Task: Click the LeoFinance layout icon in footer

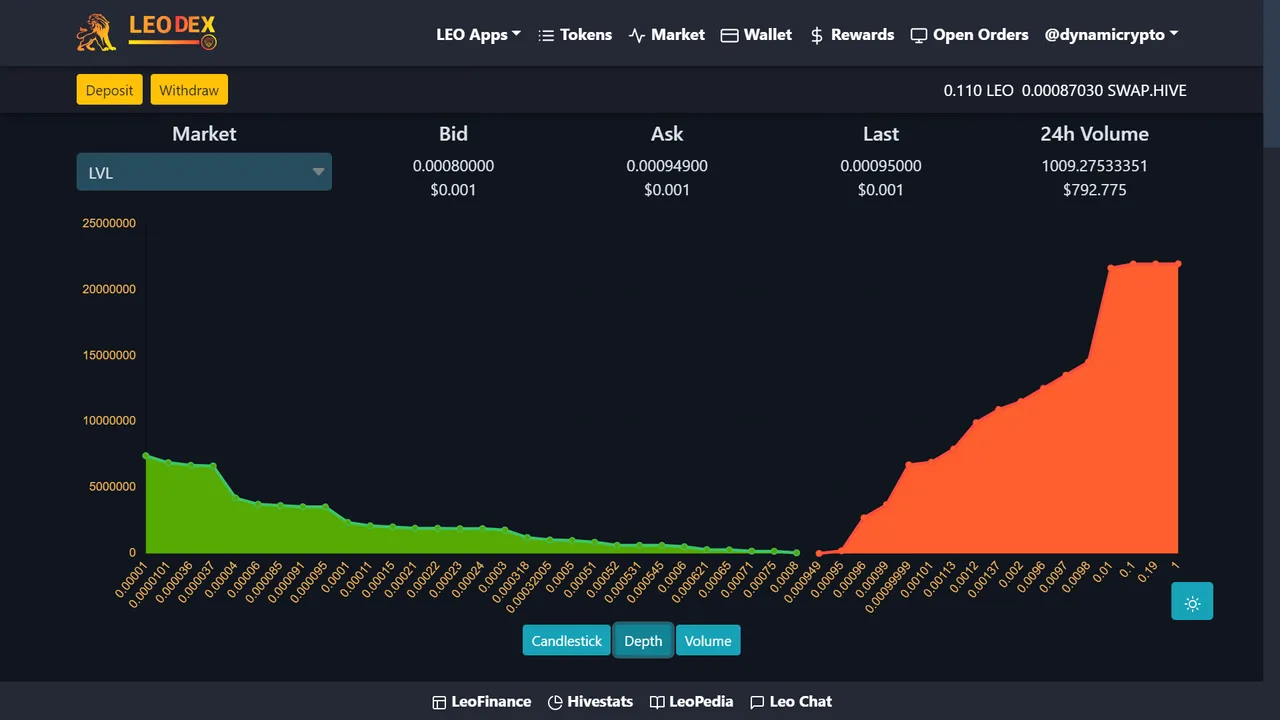Action: (x=439, y=702)
